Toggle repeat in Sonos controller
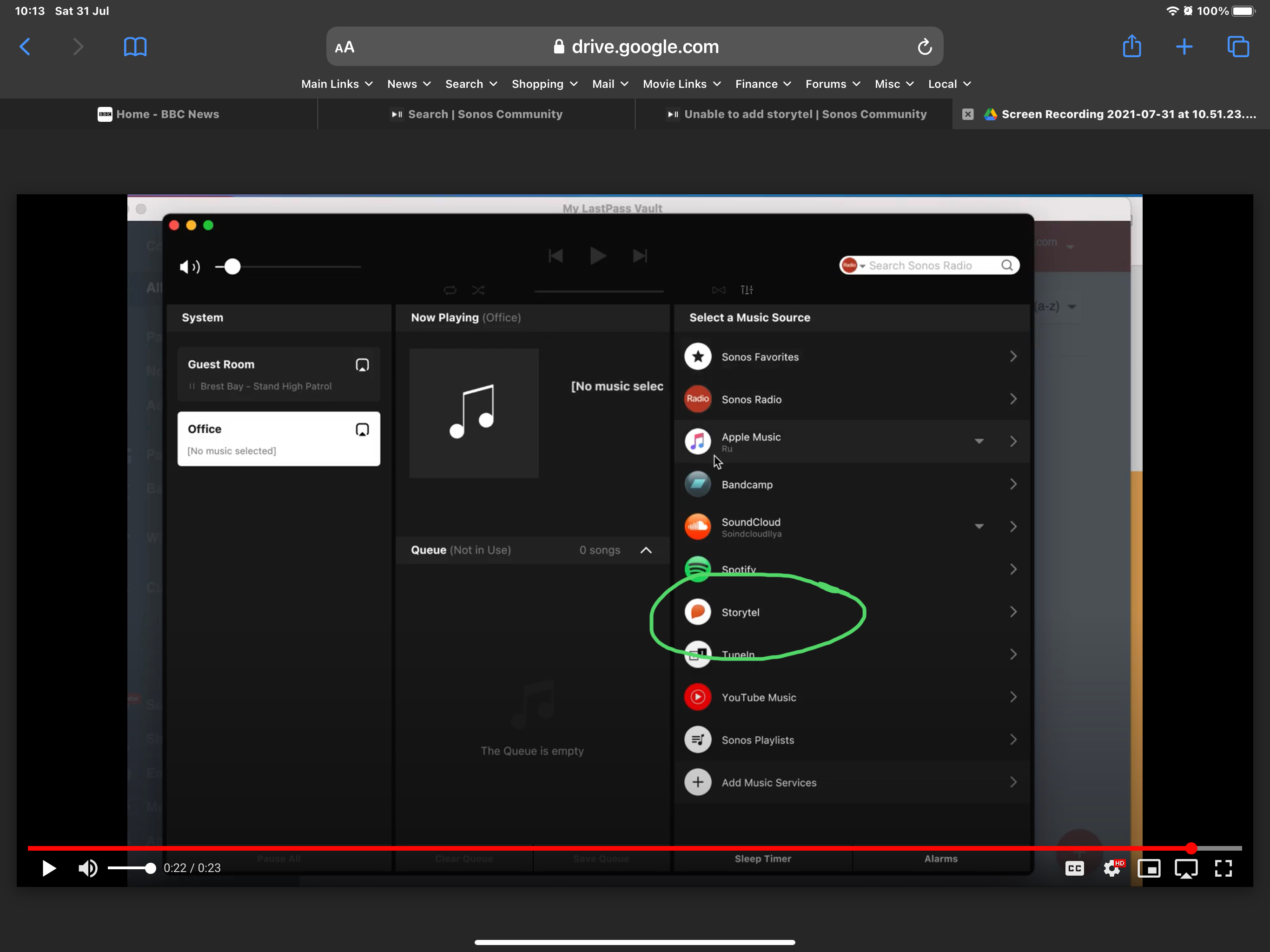Image resolution: width=1270 pixels, height=952 pixels. tap(450, 290)
